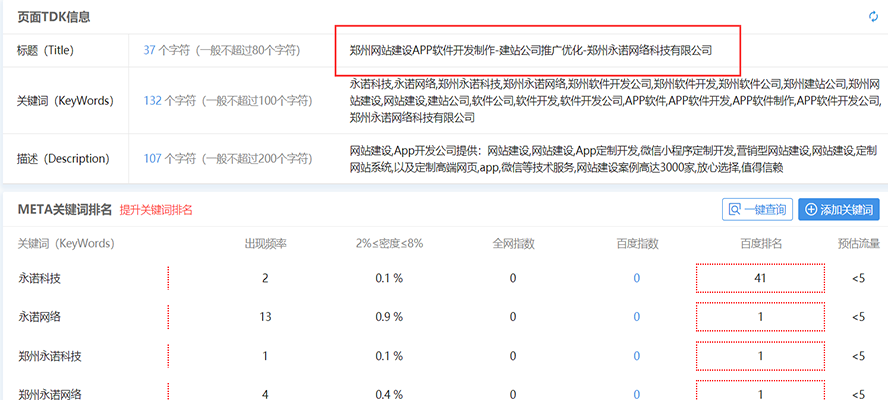This screenshot has width=888, height=400.
Task: Select the keyword 郑州永诺科技 in the table
Action: (49, 356)
